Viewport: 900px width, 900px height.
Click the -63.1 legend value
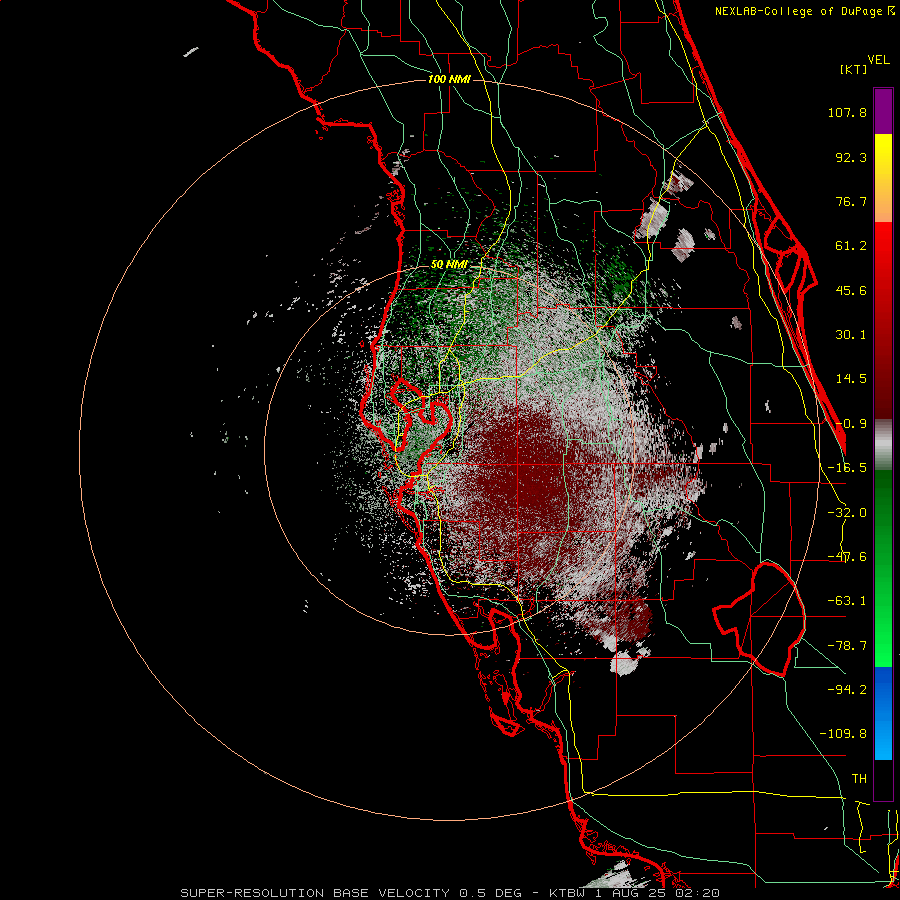pos(847,601)
